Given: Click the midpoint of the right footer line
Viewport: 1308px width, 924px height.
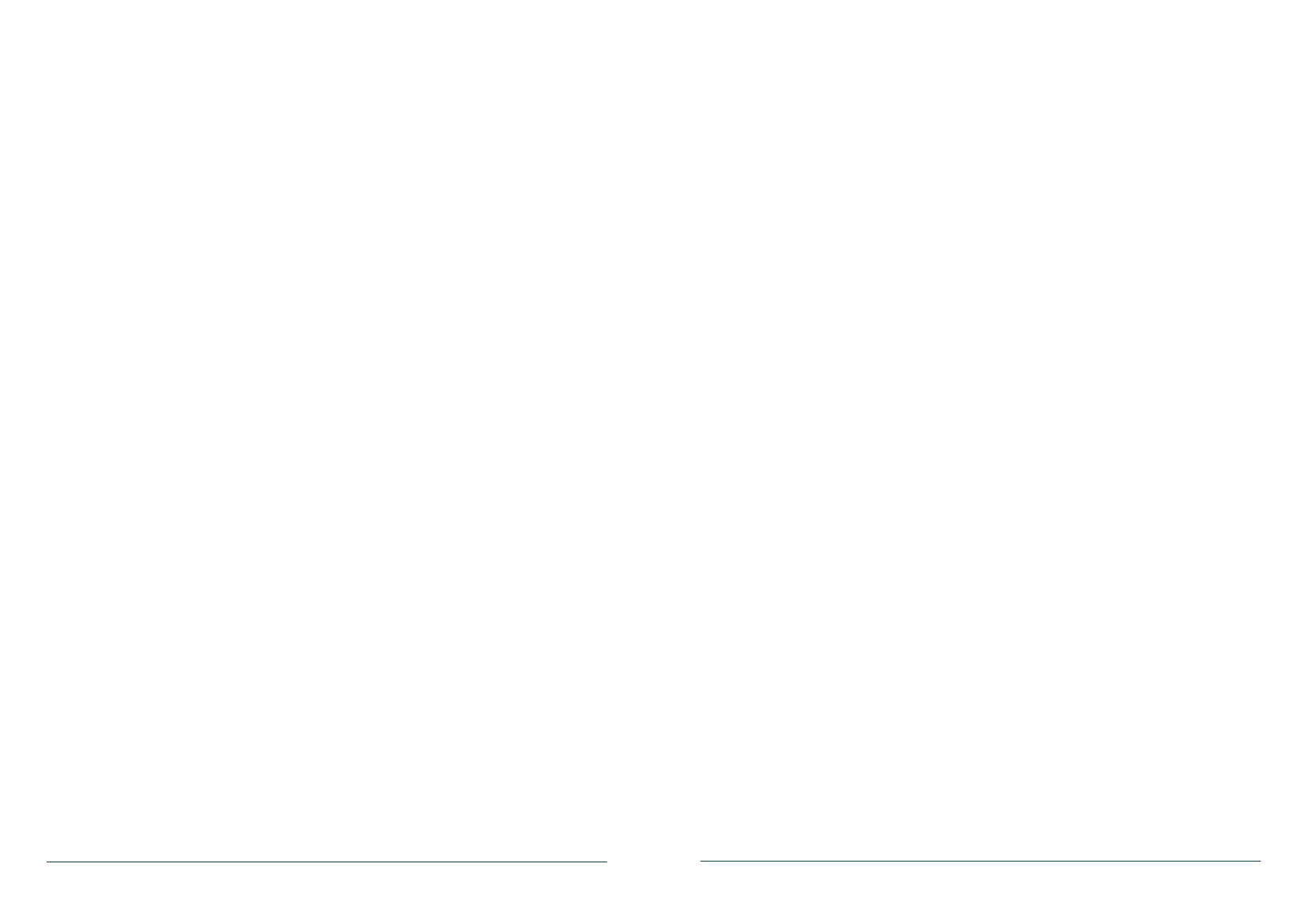Looking at the screenshot, I should [x=981, y=861].
